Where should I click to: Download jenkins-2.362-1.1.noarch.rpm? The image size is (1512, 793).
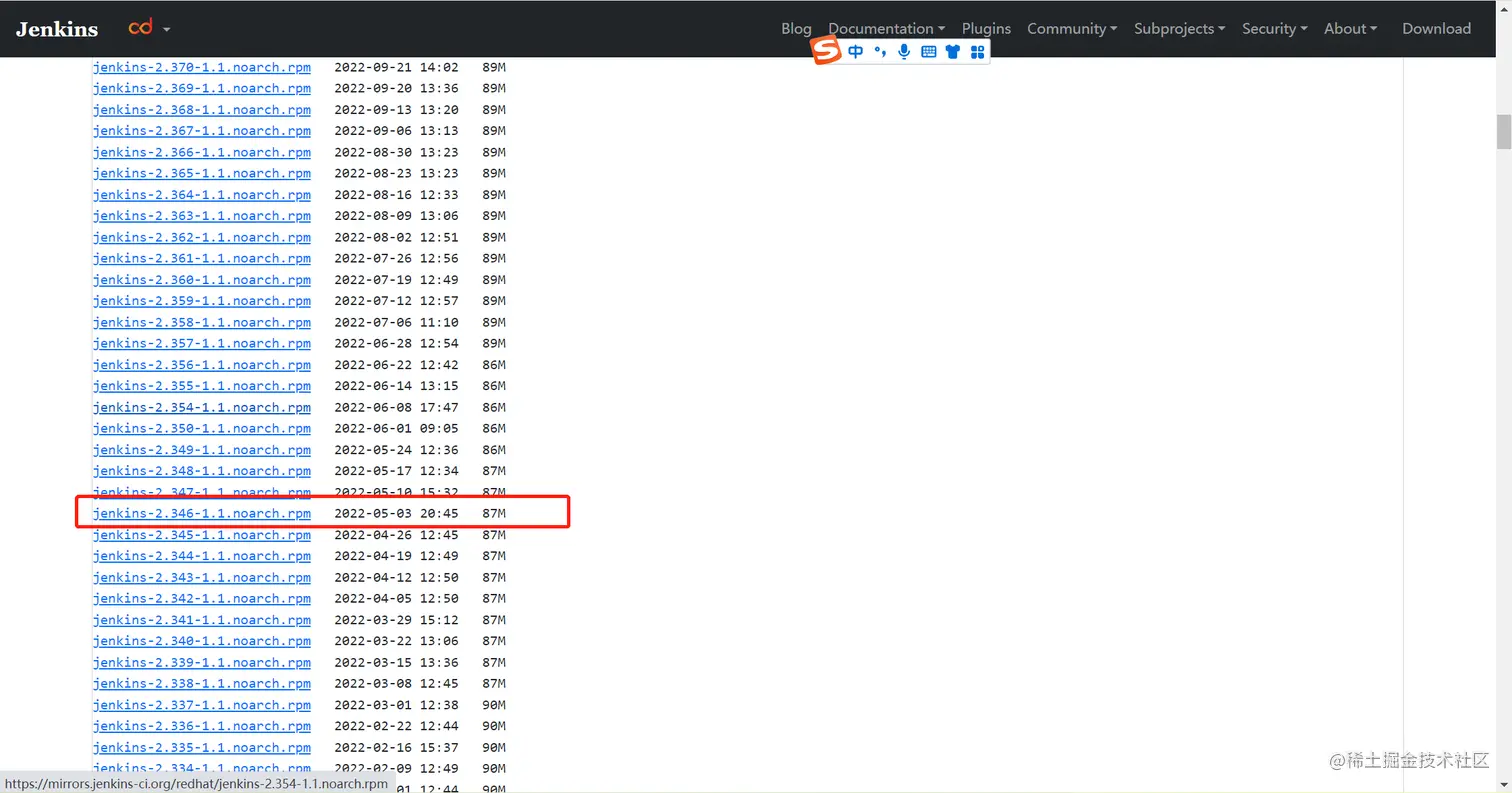pyautogui.click(x=202, y=237)
